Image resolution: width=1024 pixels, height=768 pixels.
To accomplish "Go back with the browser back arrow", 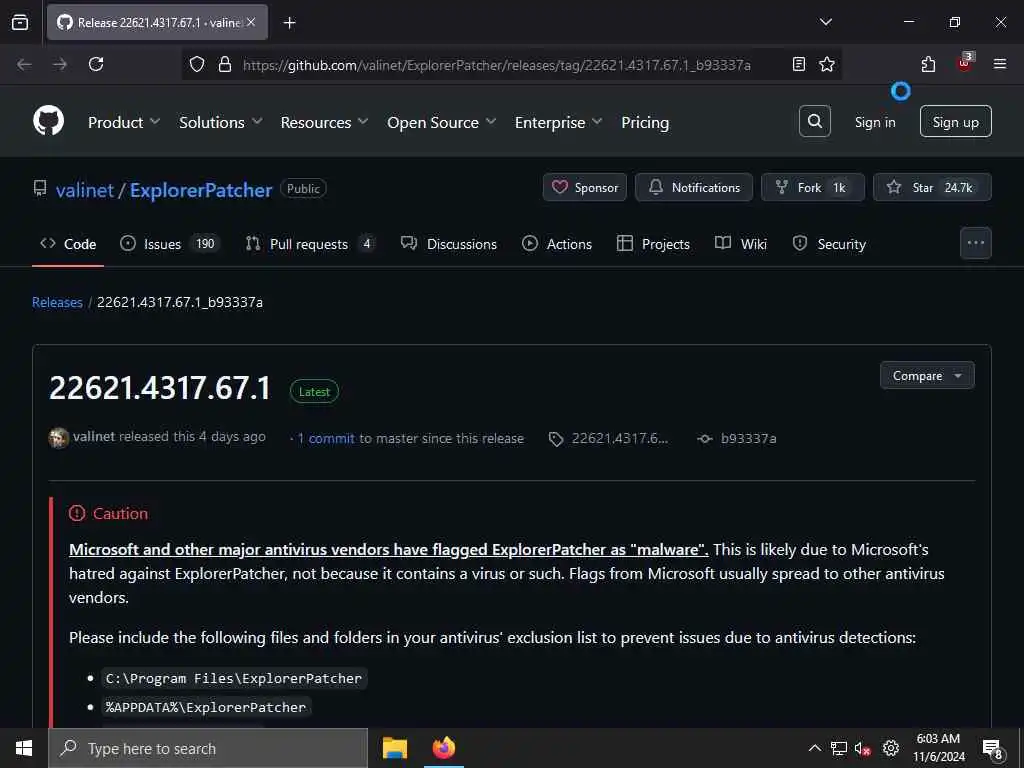I will 24,64.
